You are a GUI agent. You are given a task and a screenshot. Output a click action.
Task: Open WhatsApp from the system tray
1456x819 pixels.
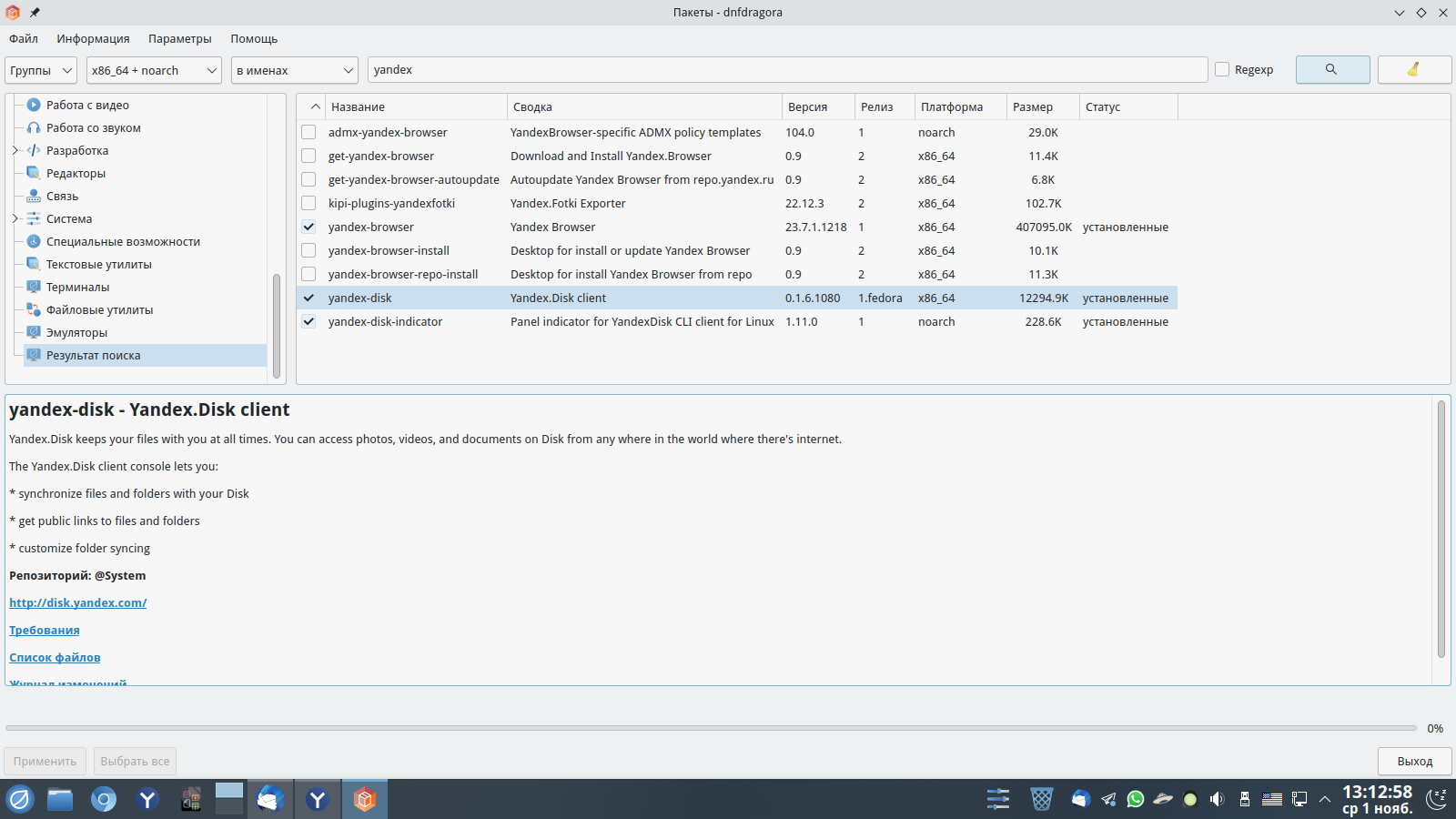1136,799
